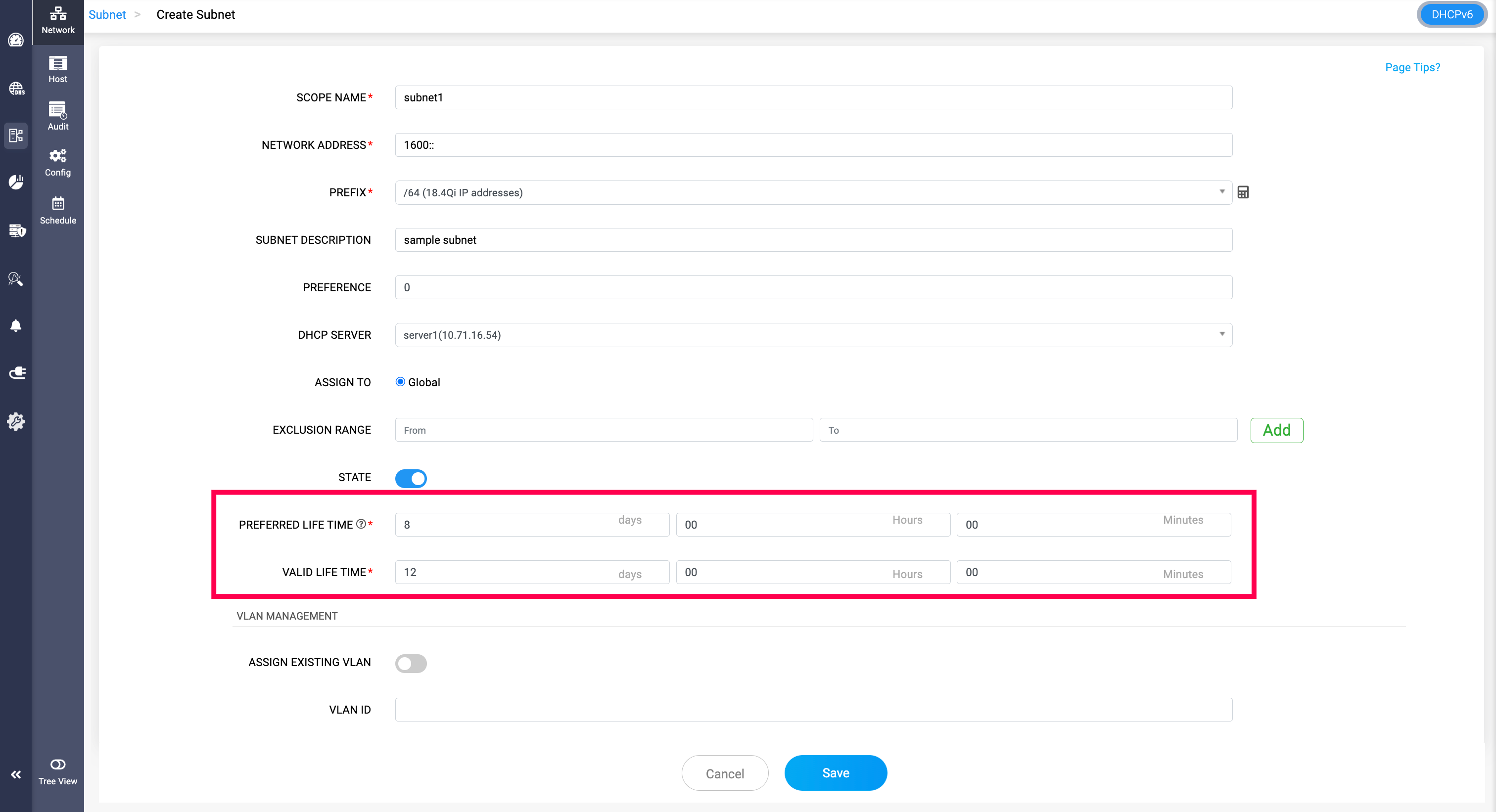Open the subnet calculator icon next to Prefix
Viewport: 1496px width, 812px height.
[x=1243, y=192]
